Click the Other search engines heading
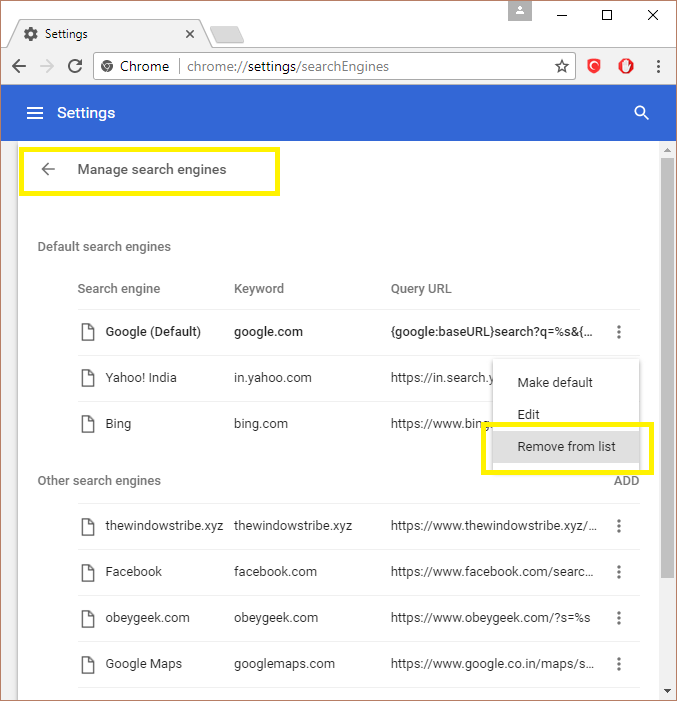This screenshot has height=701, width=677. coord(99,481)
